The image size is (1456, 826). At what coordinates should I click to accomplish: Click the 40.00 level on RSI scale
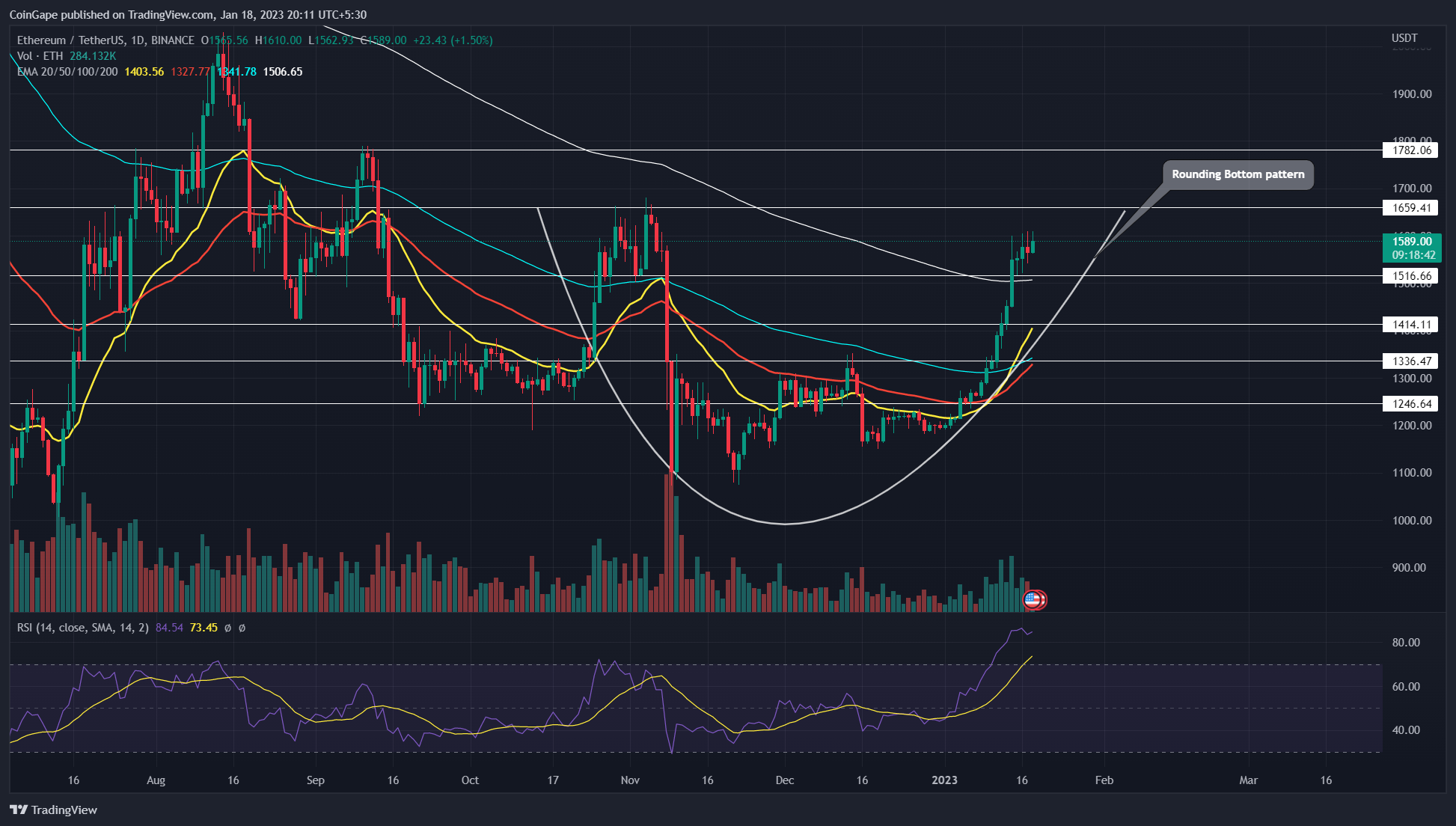1406,730
